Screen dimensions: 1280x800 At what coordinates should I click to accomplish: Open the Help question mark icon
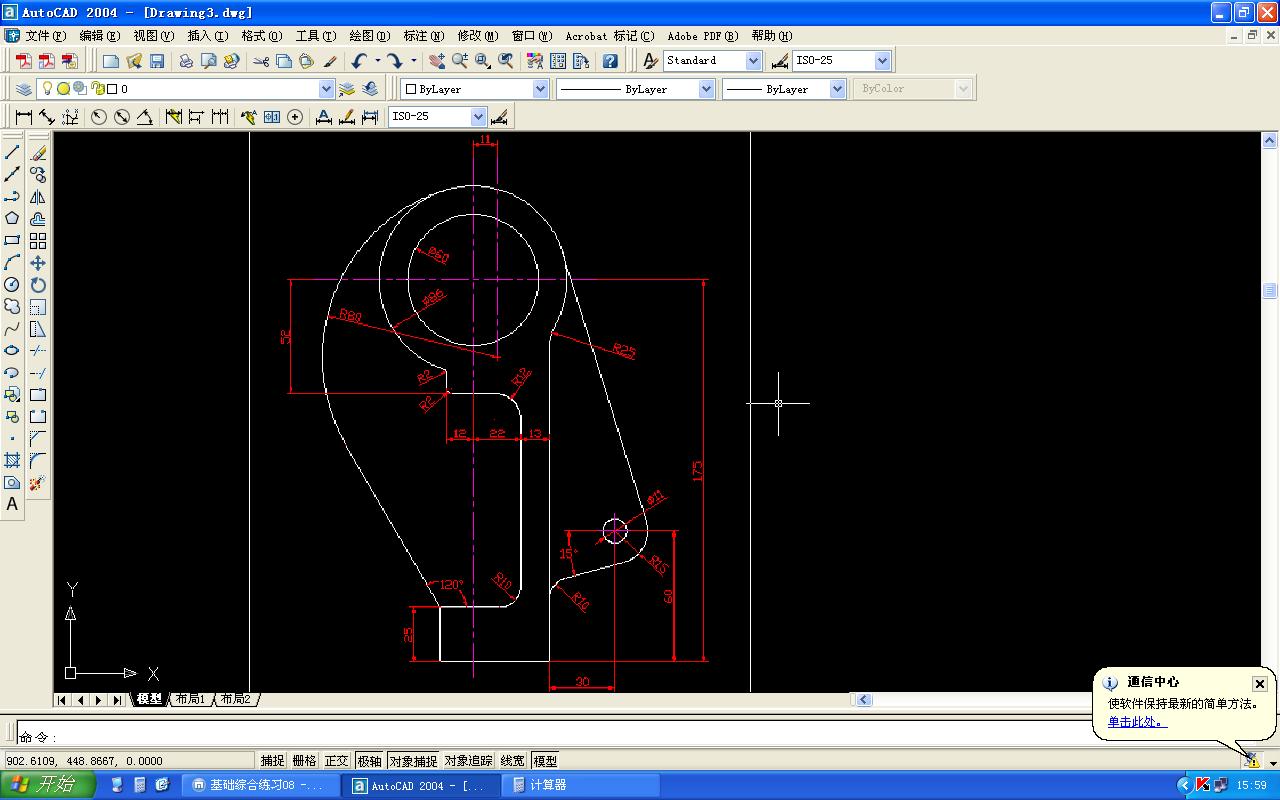610,61
